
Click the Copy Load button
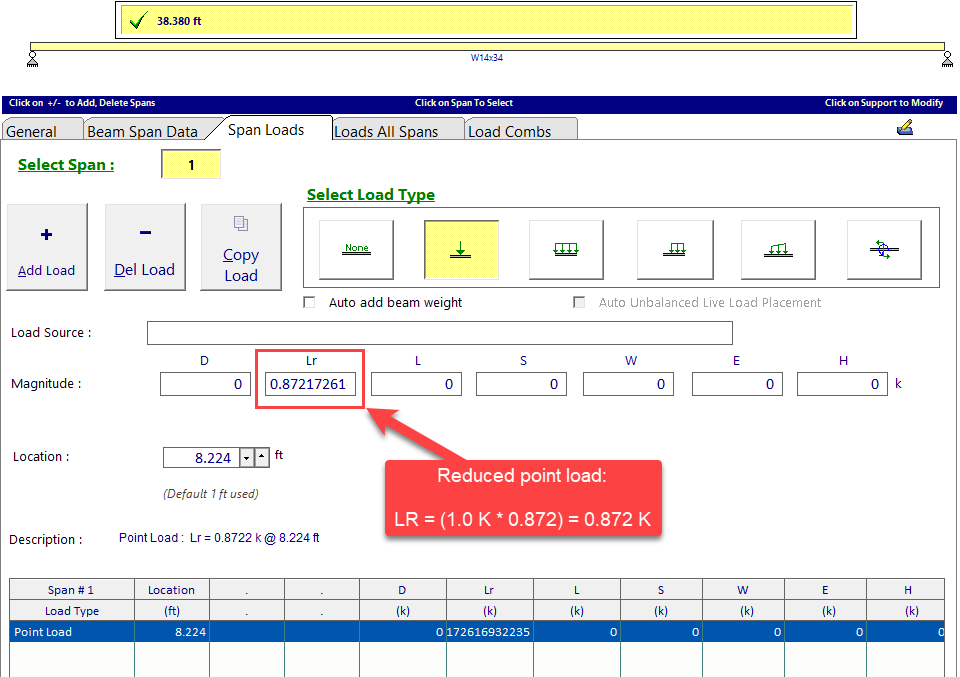point(241,247)
